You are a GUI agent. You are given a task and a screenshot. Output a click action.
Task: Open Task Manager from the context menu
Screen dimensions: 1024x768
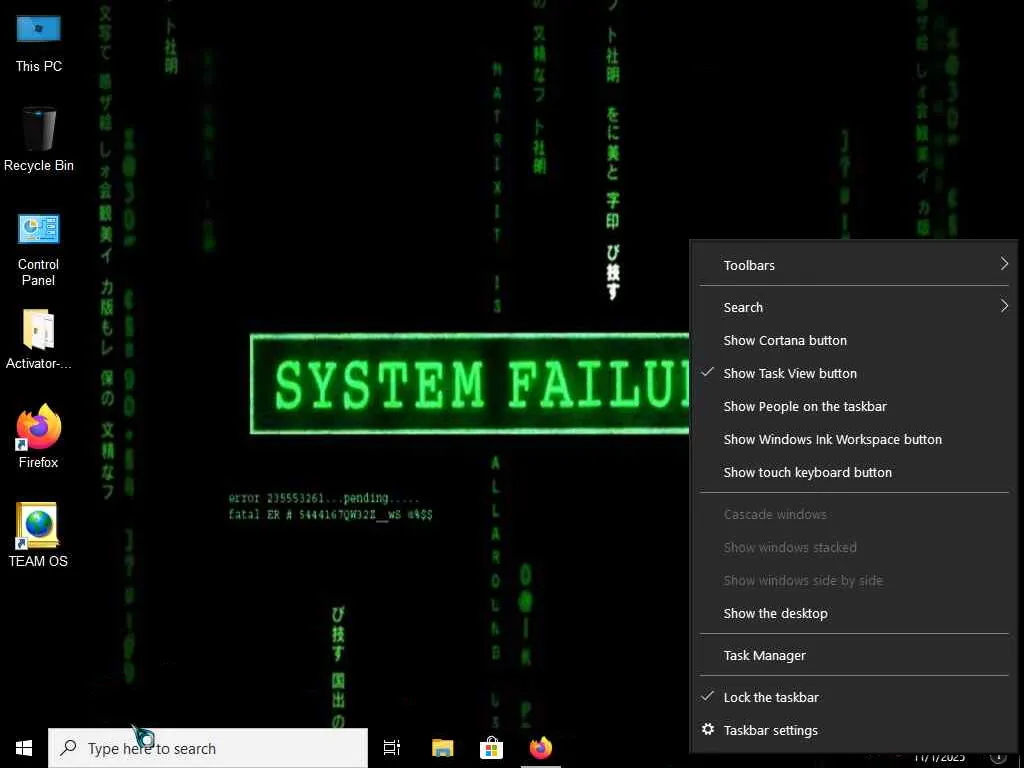click(854, 655)
